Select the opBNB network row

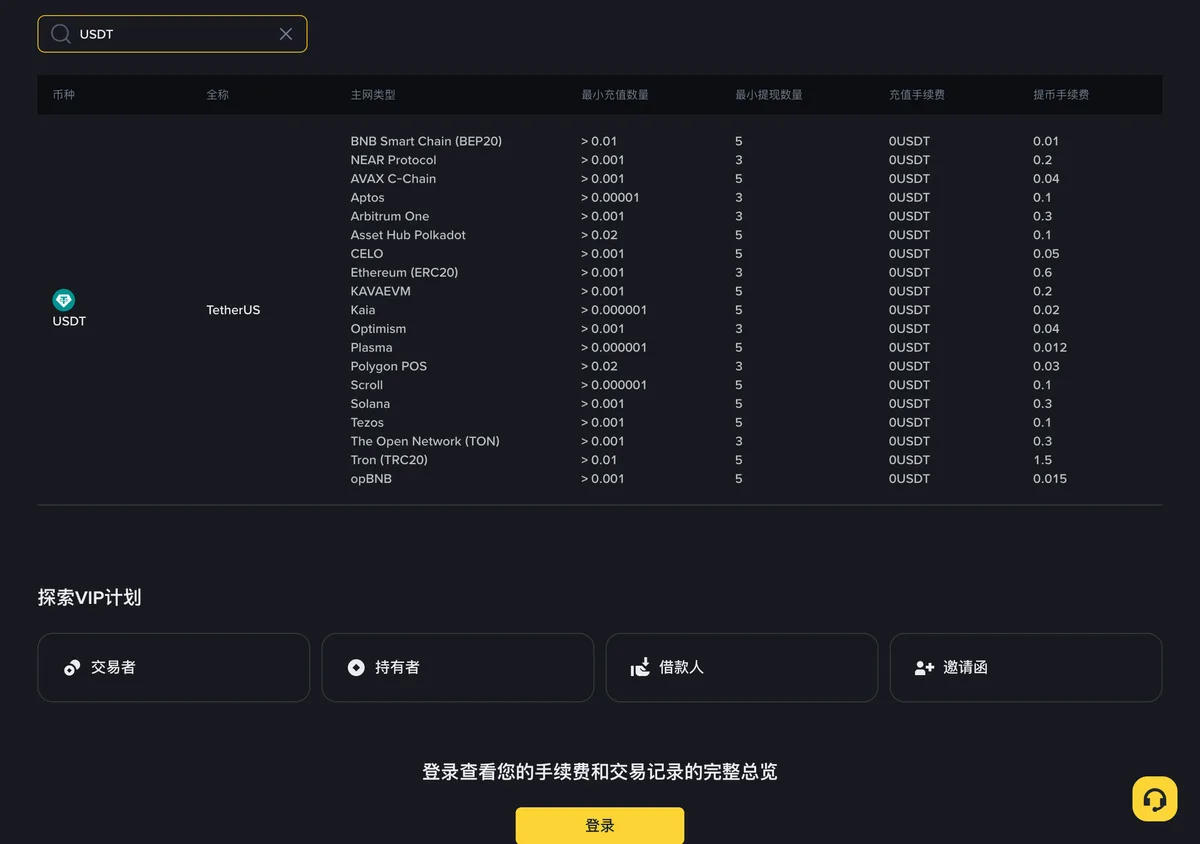(x=371, y=479)
